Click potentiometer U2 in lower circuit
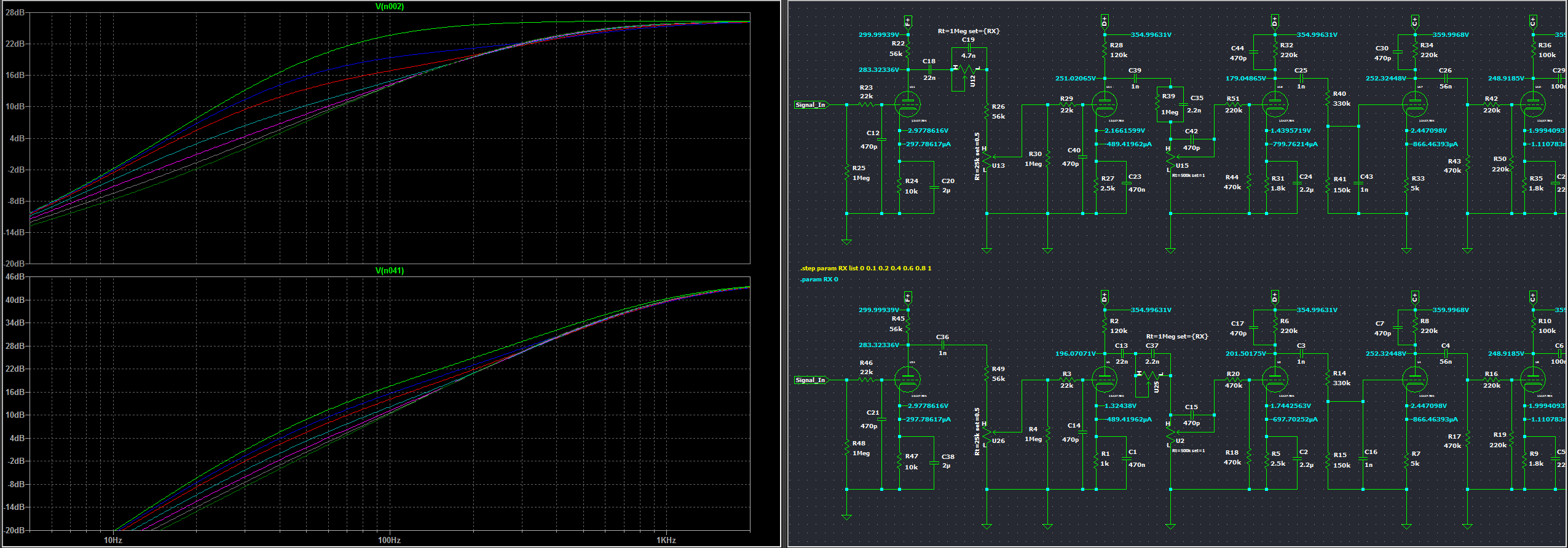The width and height of the screenshot is (1568, 548). (x=1171, y=434)
